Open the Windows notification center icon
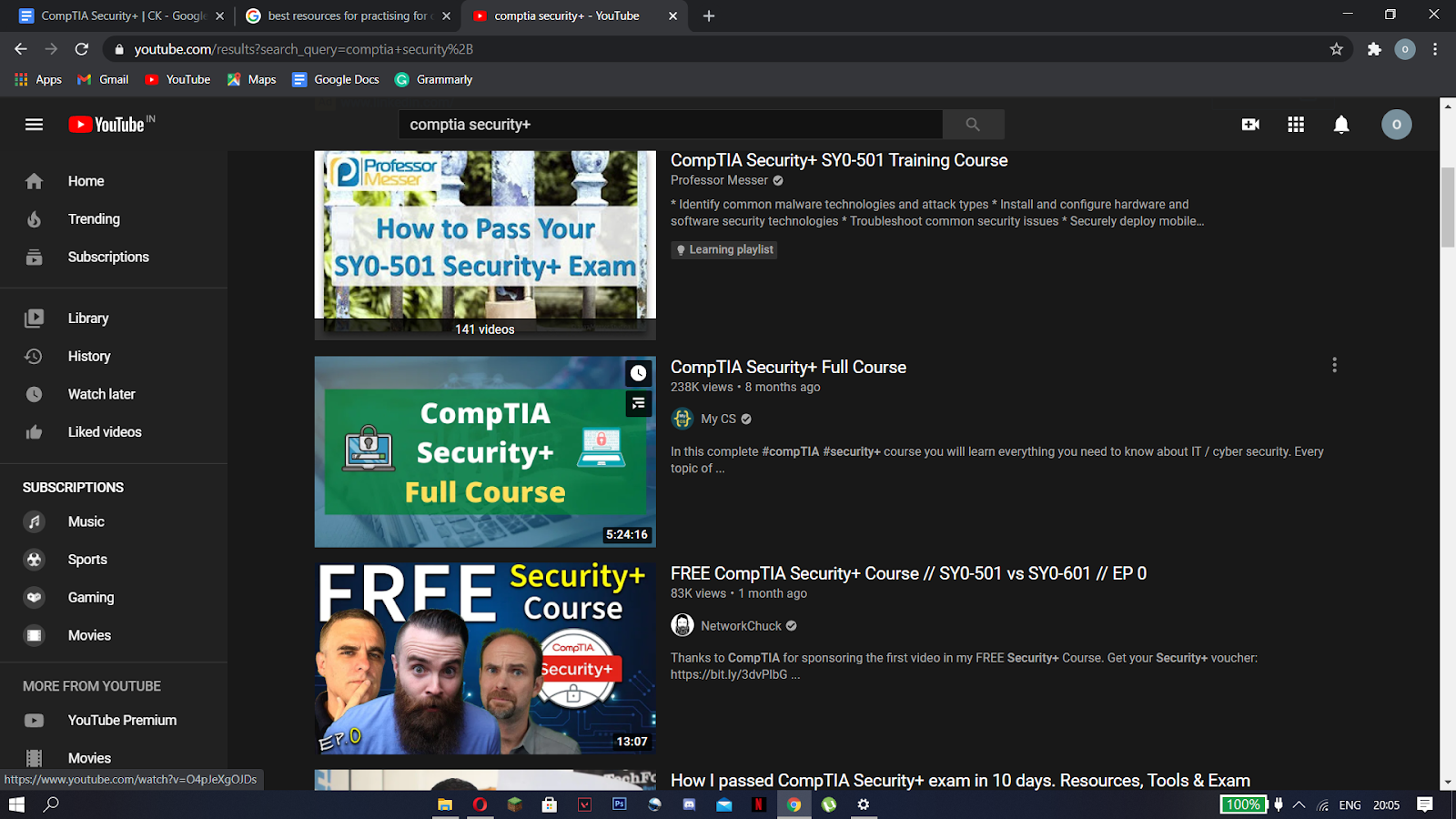Screen dimensions: 1456x819 [1425, 804]
